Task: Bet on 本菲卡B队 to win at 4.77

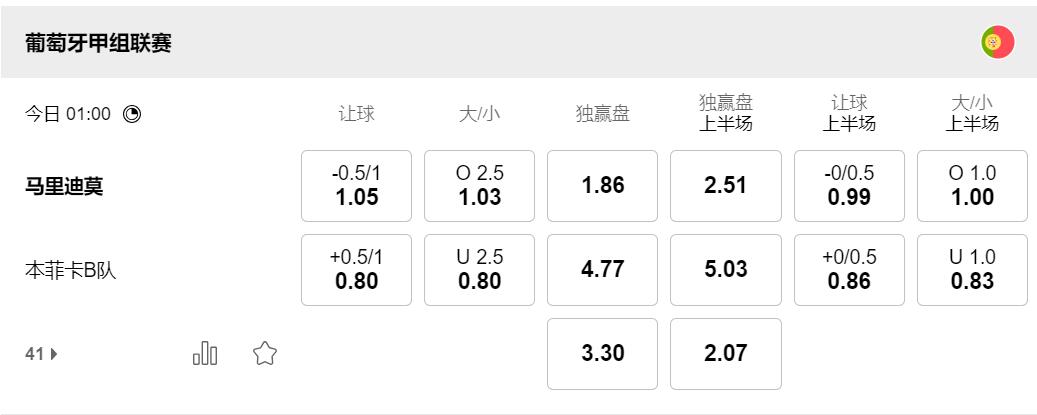Action: click(x=602, y=270)
